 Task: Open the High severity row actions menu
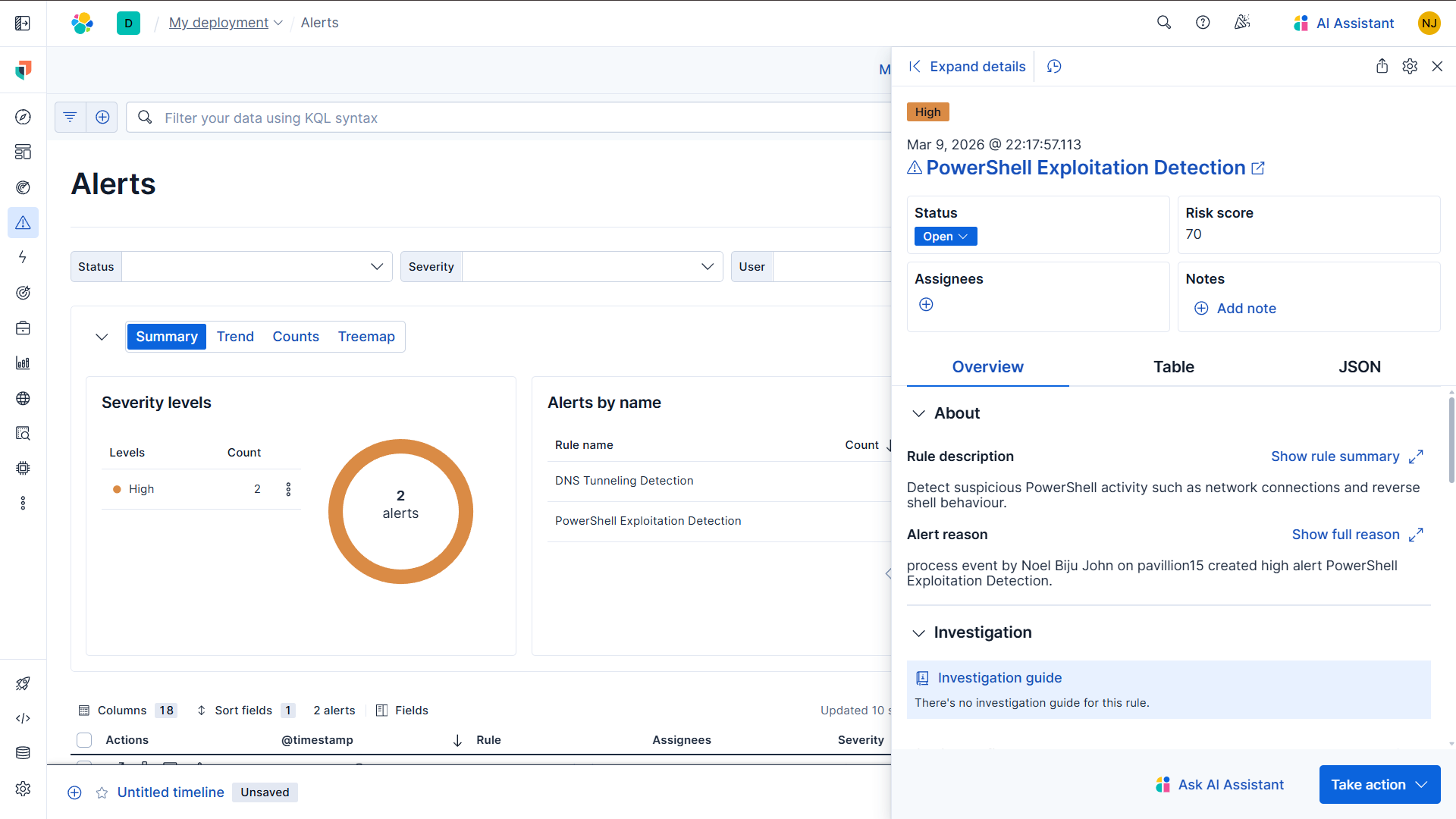coord(288,489)
